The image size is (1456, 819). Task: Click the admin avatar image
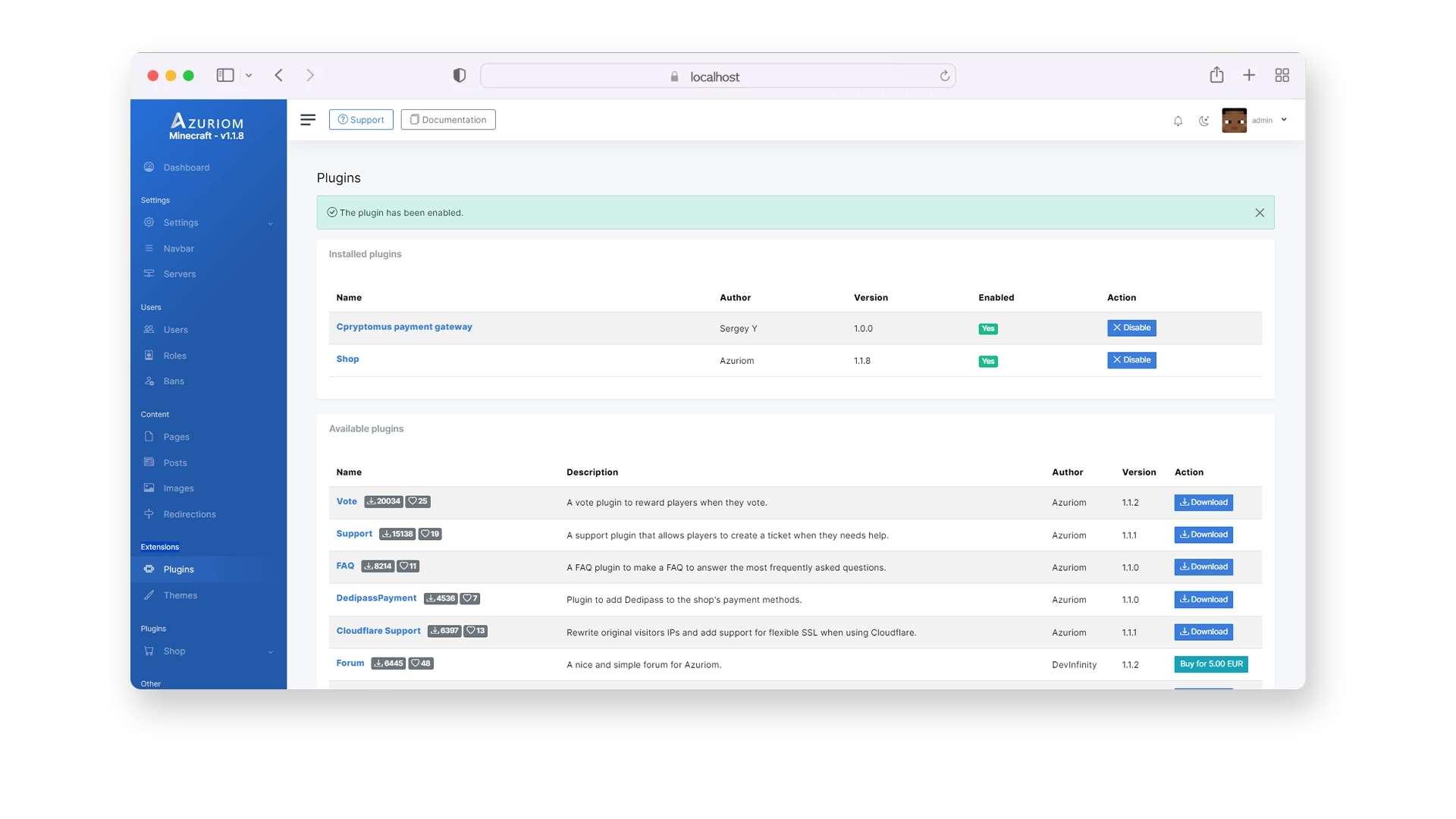pos(1234,120)
